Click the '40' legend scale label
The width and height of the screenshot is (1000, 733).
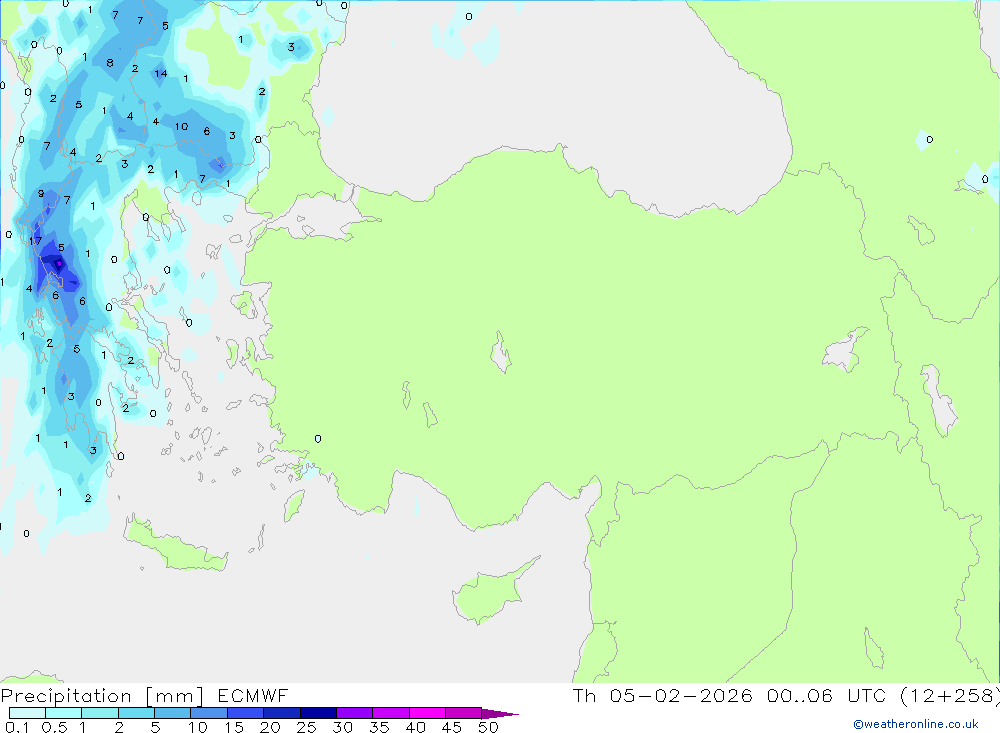click(415, 727)
